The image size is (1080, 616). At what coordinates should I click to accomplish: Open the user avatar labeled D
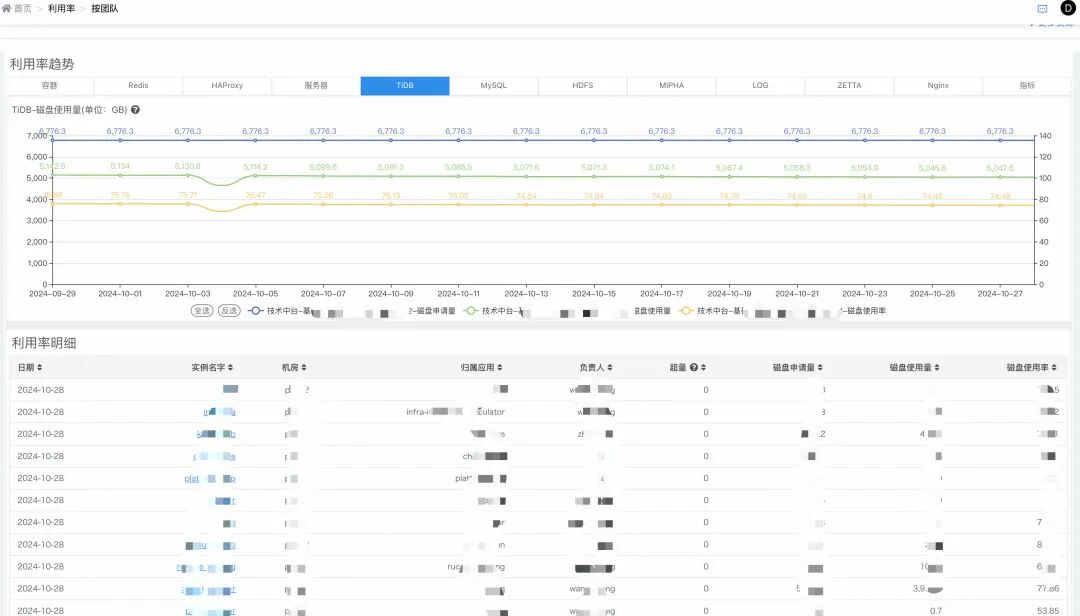tap(1068, 8)
